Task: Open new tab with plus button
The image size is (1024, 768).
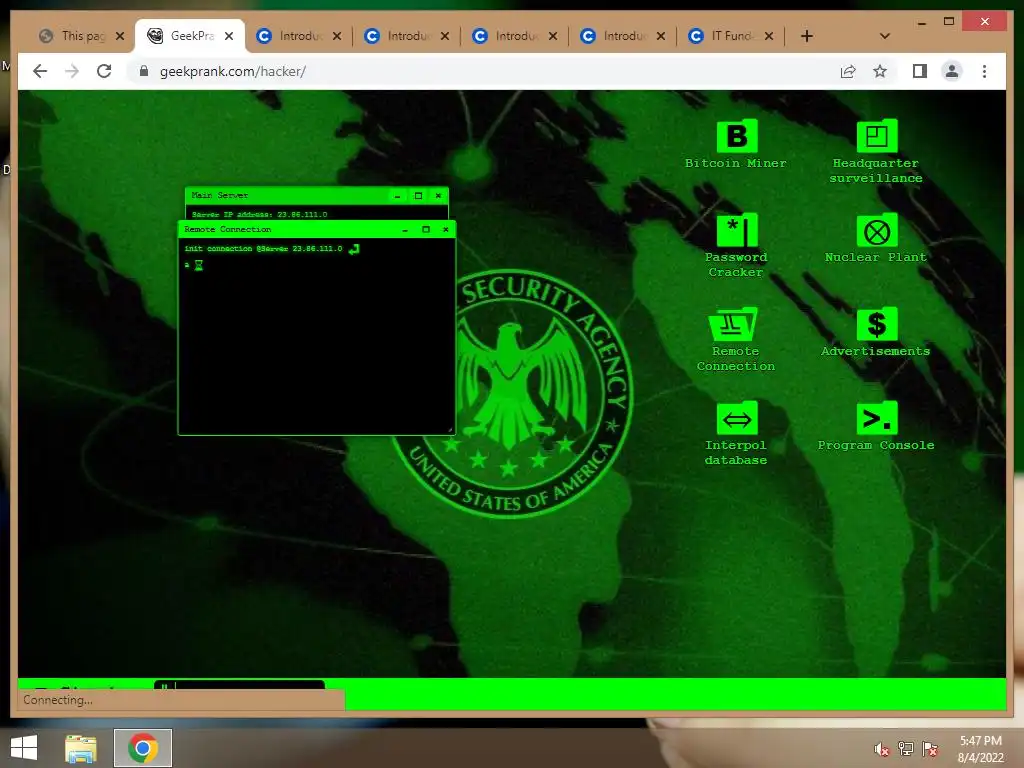Action: click(x=807, y=36)
